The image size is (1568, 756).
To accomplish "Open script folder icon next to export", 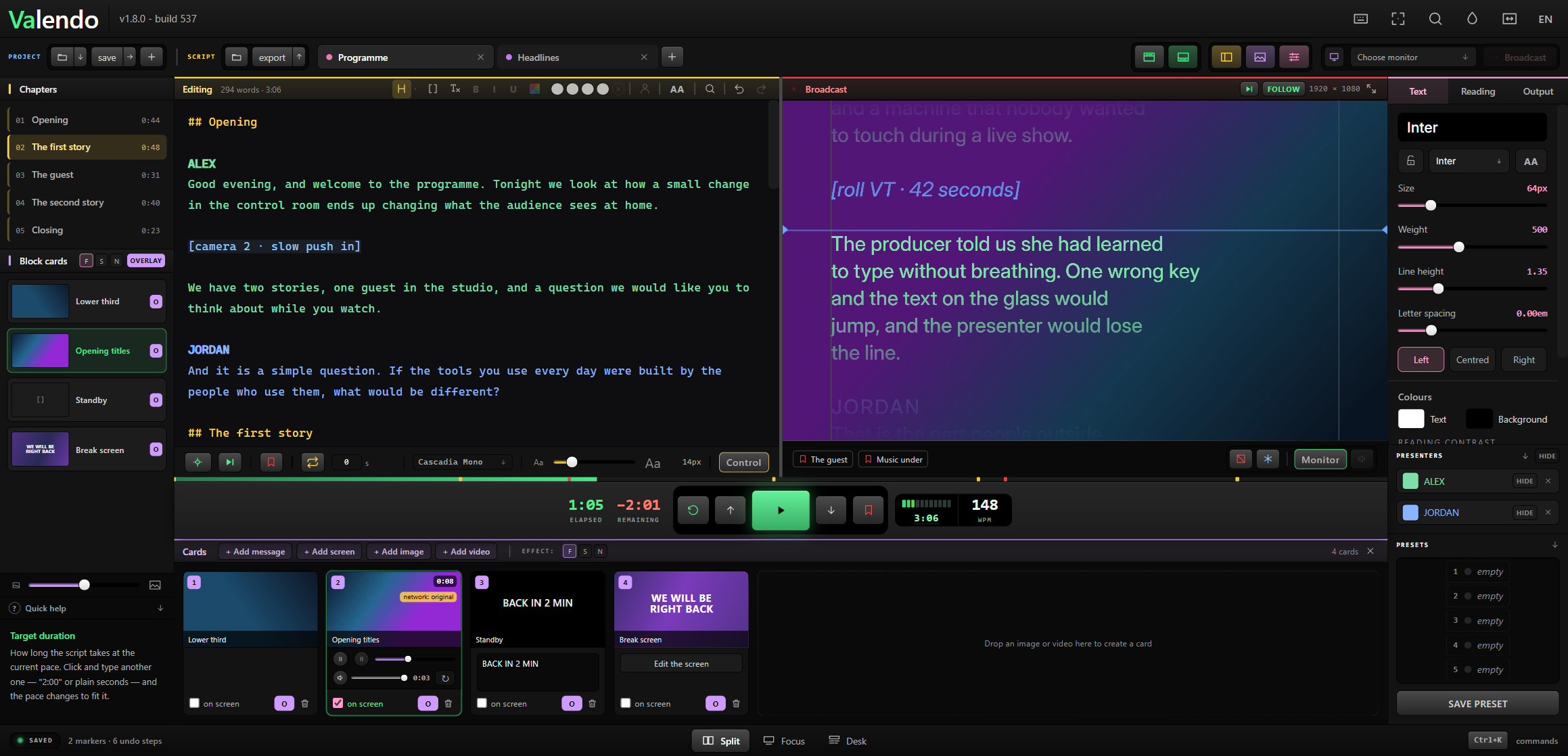I will (x=237, y=57).
